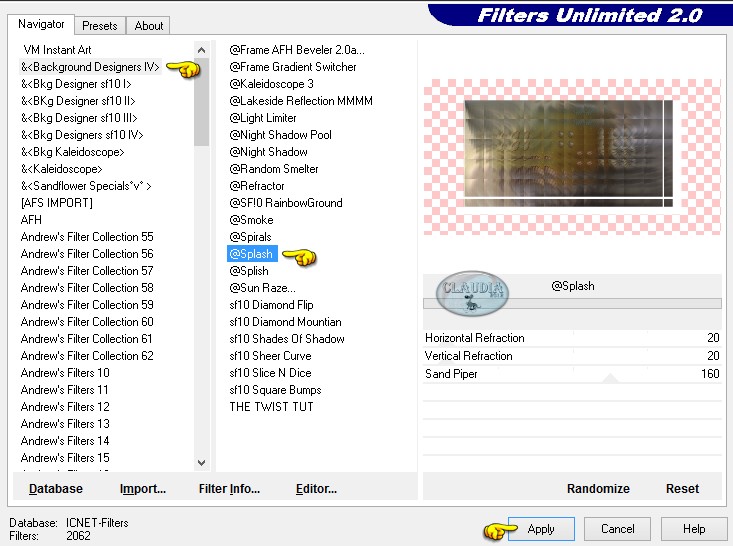Choose sf10 Square Bumps filter
Viewport: 733px width, 546px height.
(x=275, y=390)
